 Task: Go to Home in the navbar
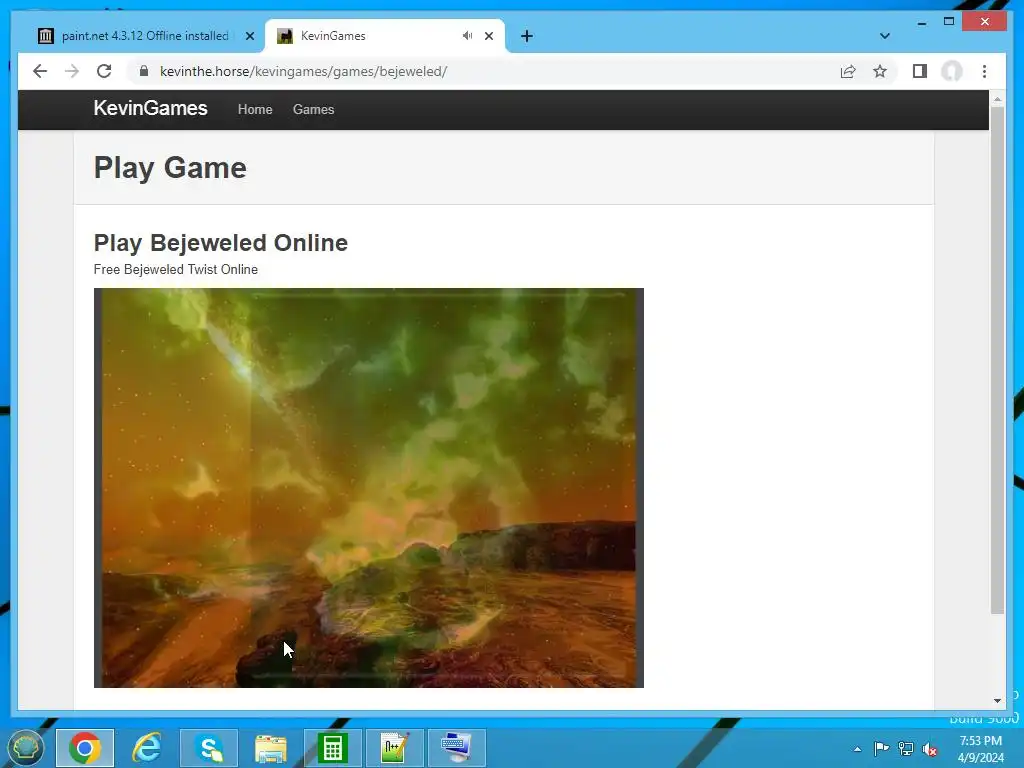(x=255, y=110)
